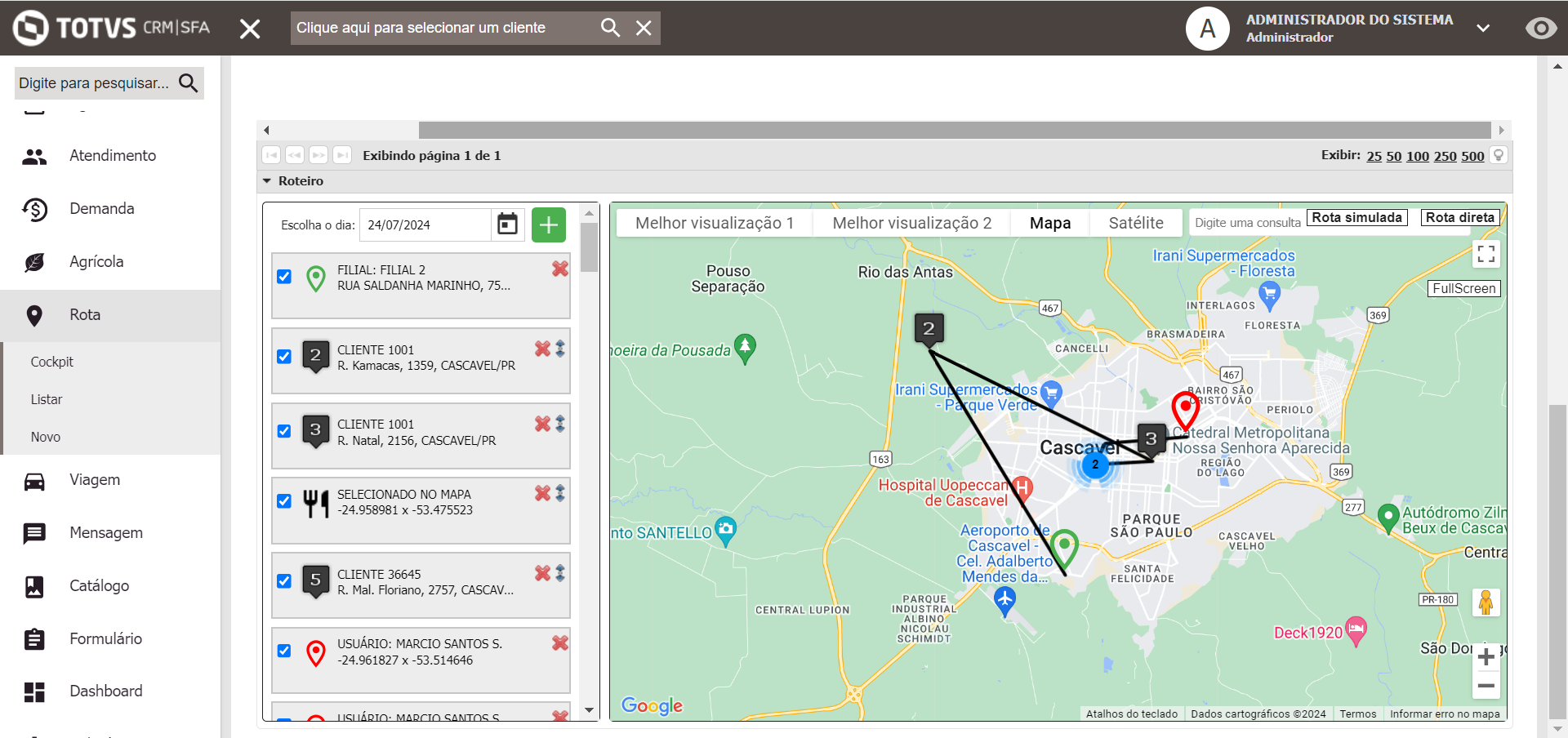
Task: Show 100 items per page
Action: click(1418, 156)
